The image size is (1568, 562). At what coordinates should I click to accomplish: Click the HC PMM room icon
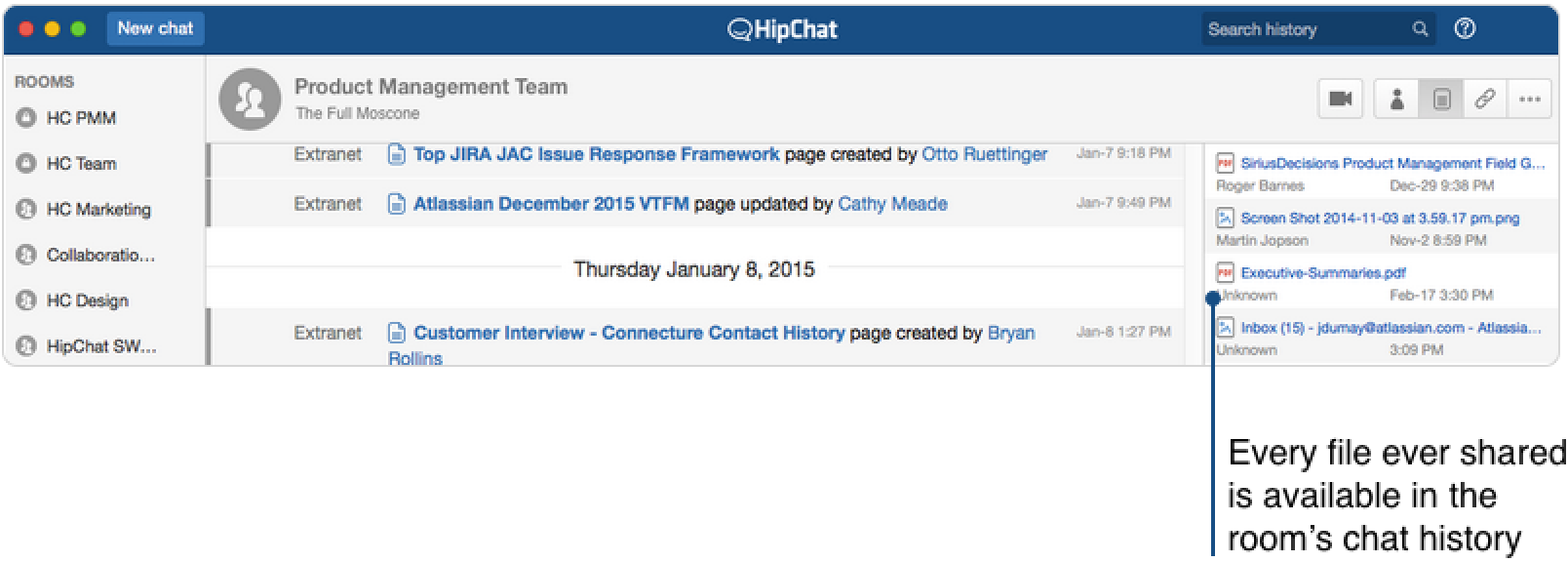[26, 118]
